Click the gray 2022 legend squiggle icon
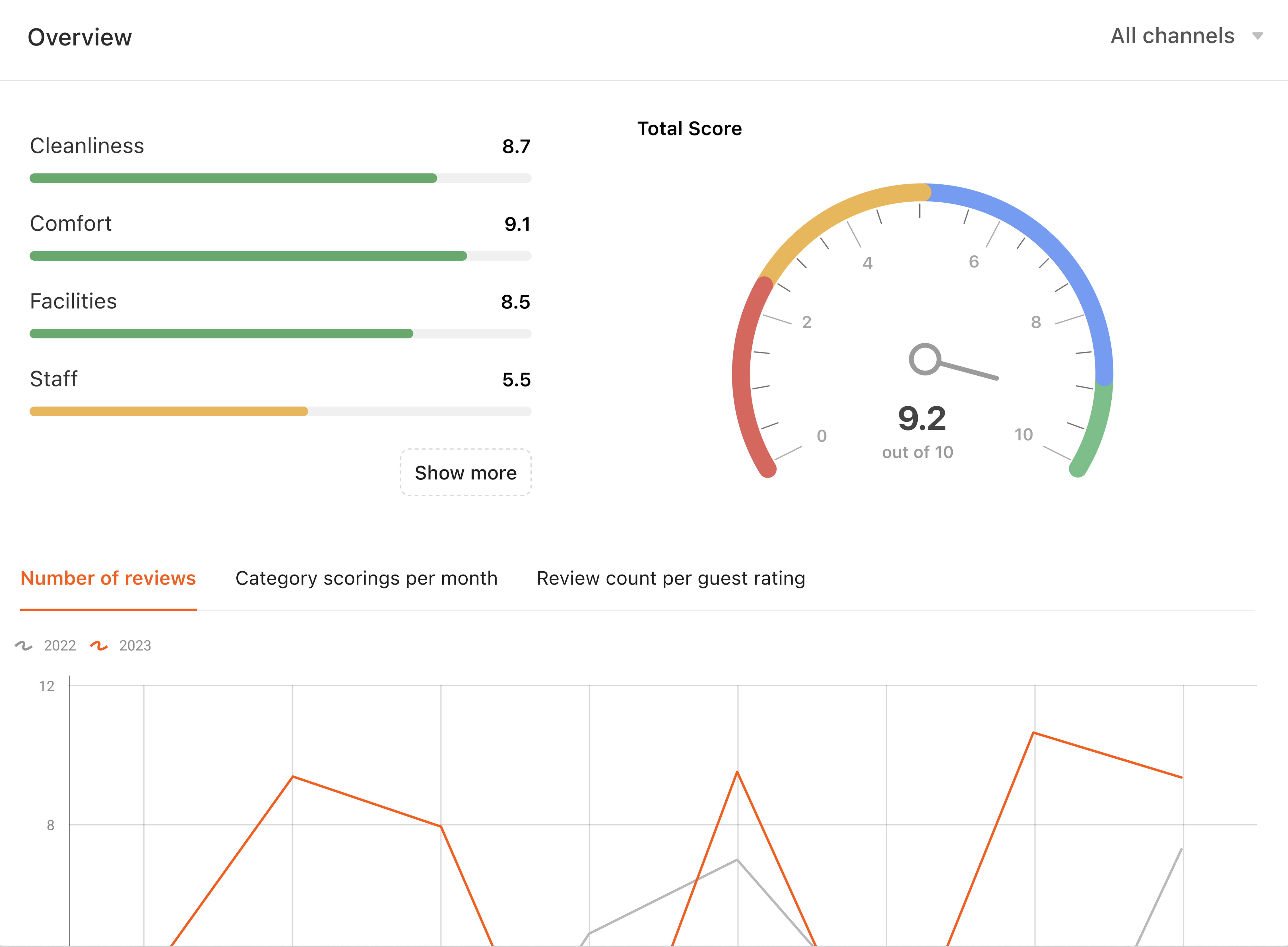Screen dimensions: 1288x947 click(x=24, y=645)
